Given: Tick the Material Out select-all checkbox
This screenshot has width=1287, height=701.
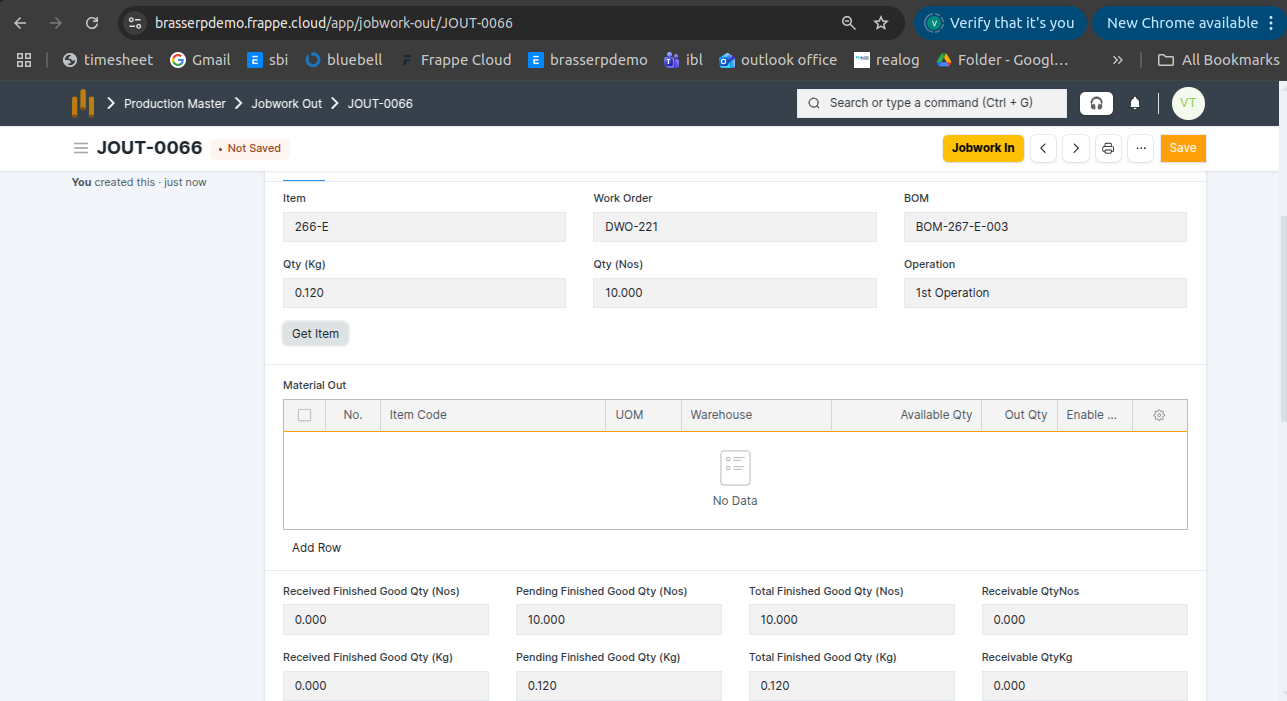Looking at the screenshot, I should (304, 415).
